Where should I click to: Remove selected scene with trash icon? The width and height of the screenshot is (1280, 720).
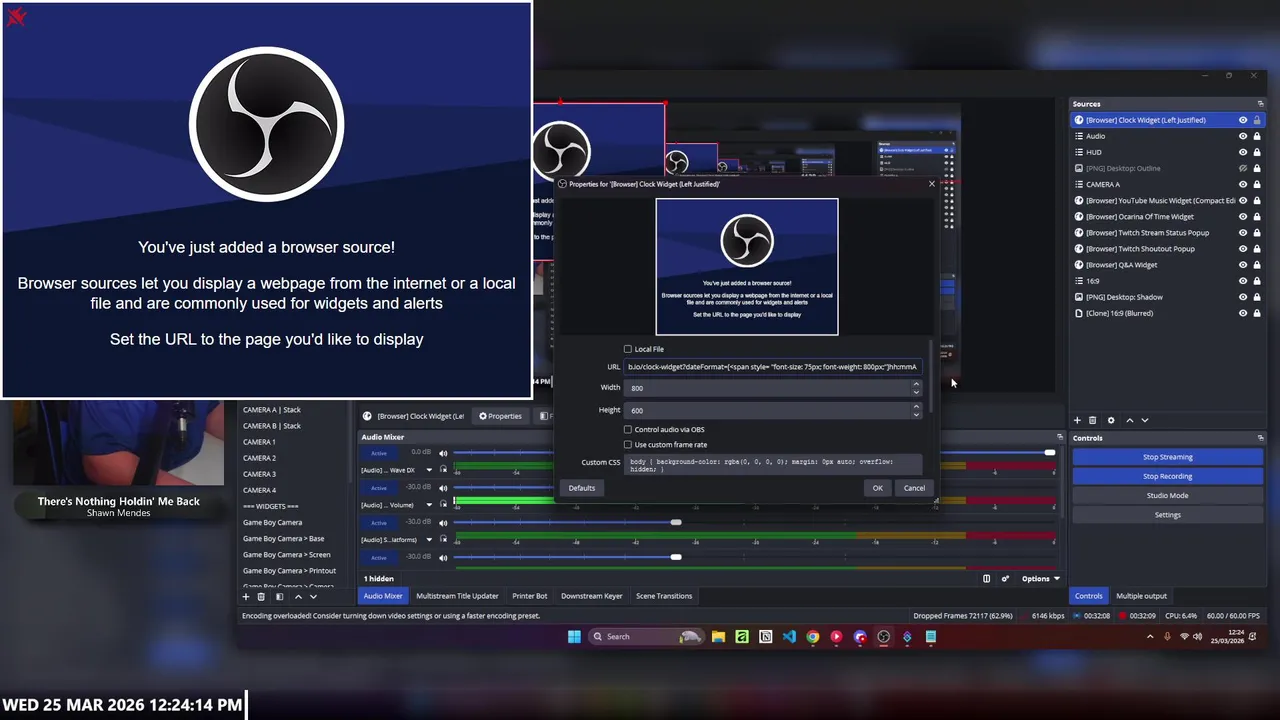pyautogui.click(x=263, y=596)
